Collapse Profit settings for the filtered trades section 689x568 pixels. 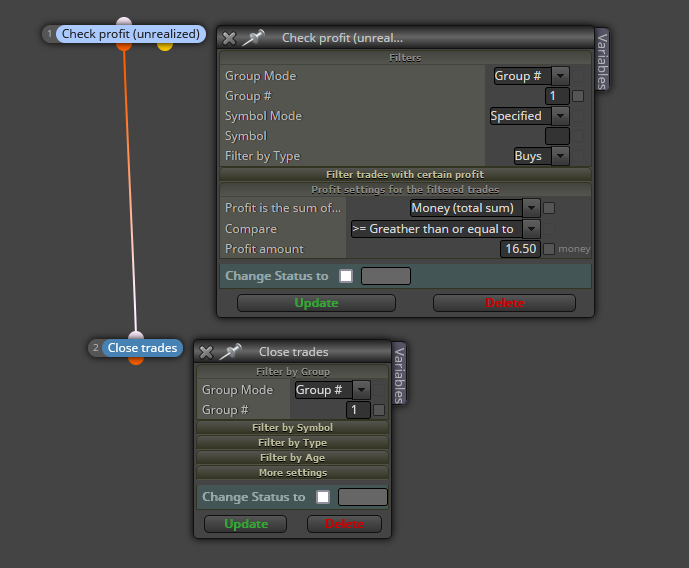(405, 189)
